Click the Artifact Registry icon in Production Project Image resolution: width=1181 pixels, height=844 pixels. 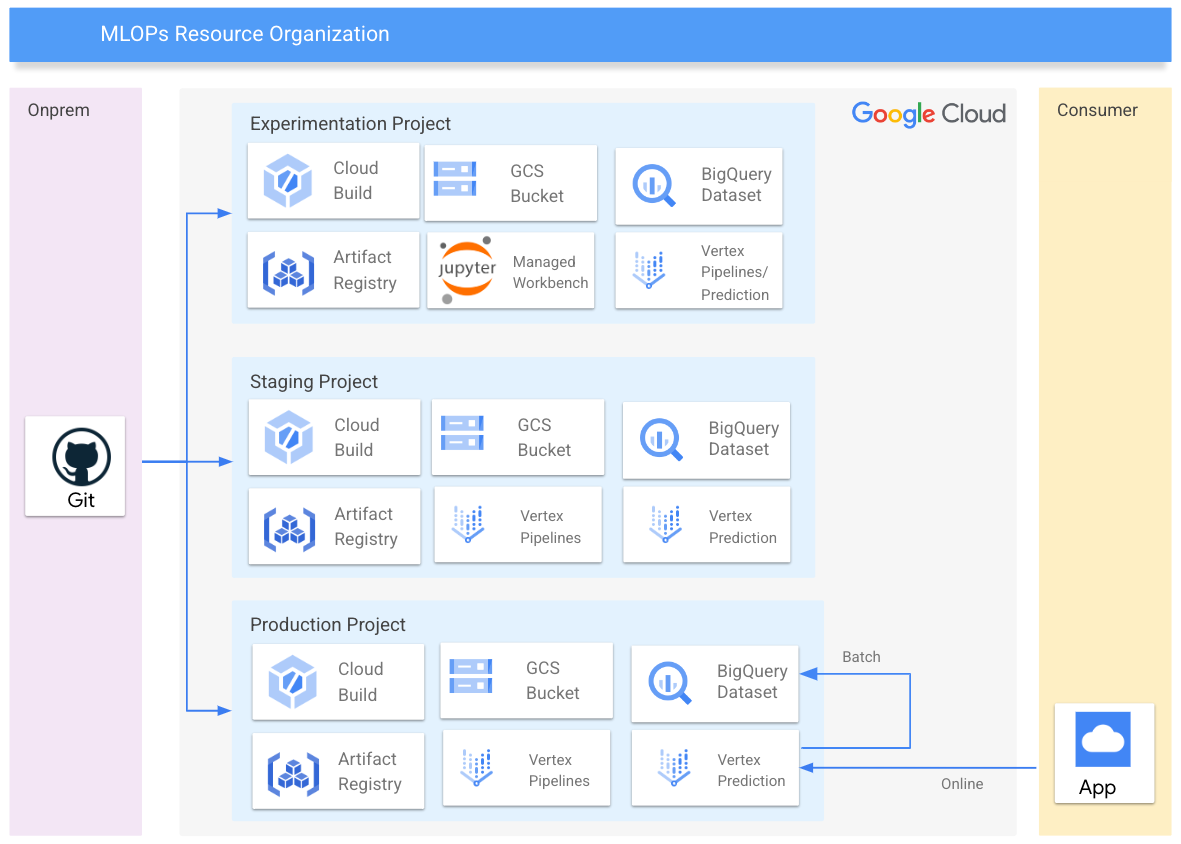[289, 770]
